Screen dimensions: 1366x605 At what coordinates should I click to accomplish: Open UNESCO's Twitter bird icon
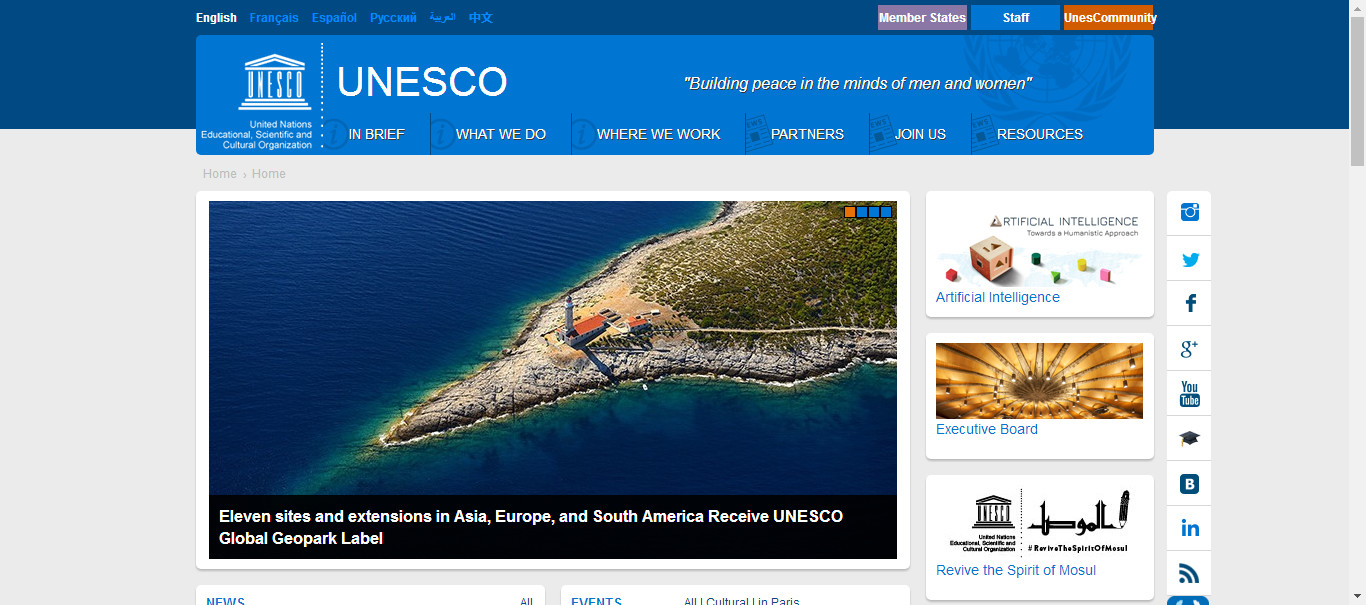tap(1189, 260)
